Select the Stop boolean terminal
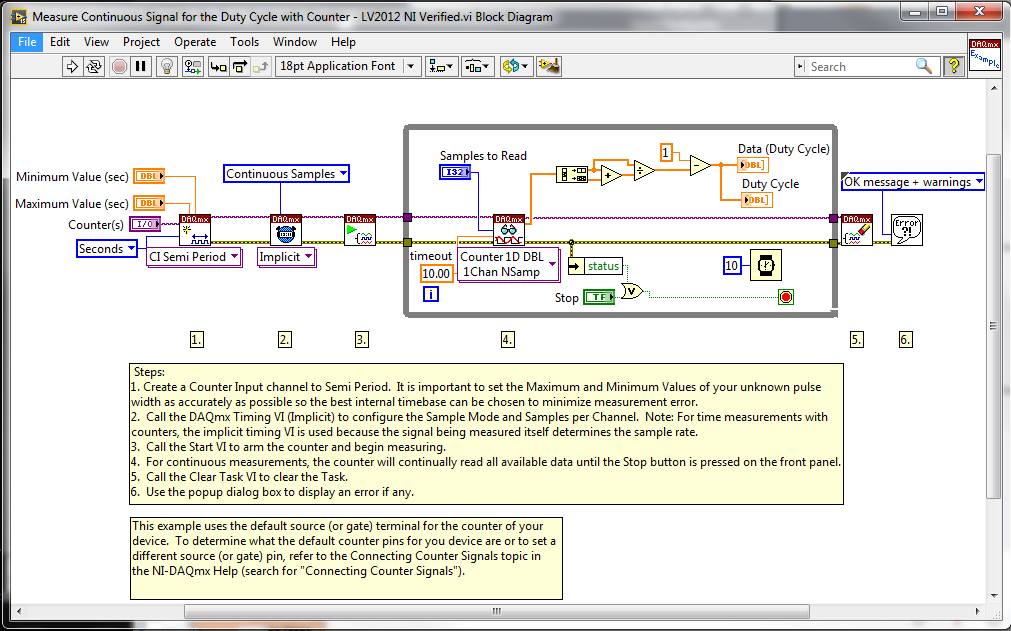Screen dimensions: 1011x631 (600, 296)
